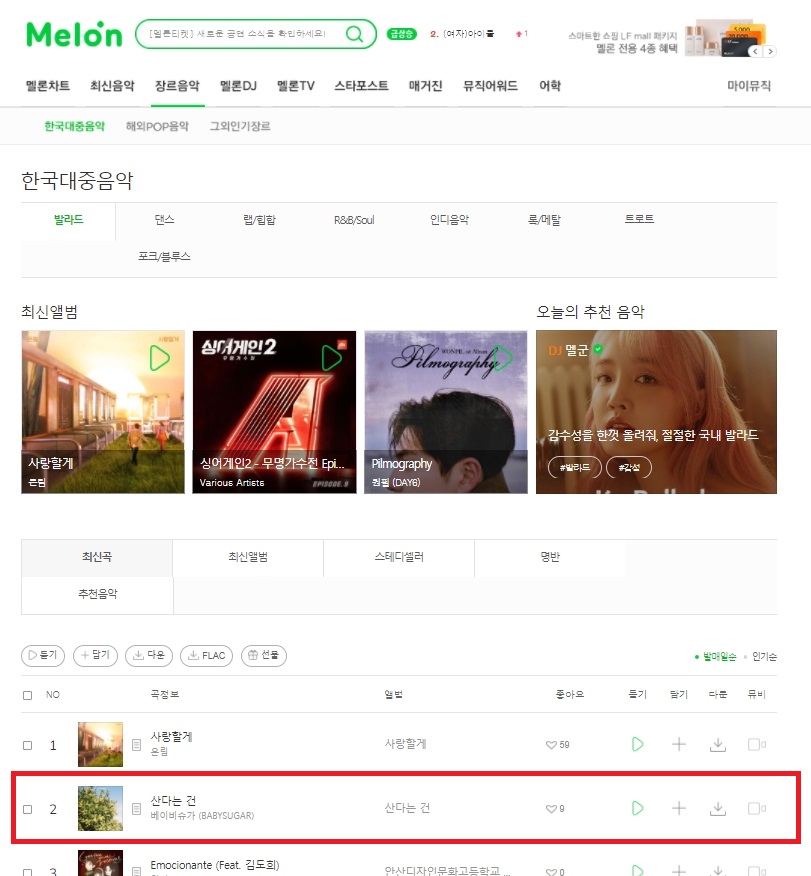Play the 싱어게인2 album via overlay
Viewport: 811px width, 876px height.
point(331,358)
